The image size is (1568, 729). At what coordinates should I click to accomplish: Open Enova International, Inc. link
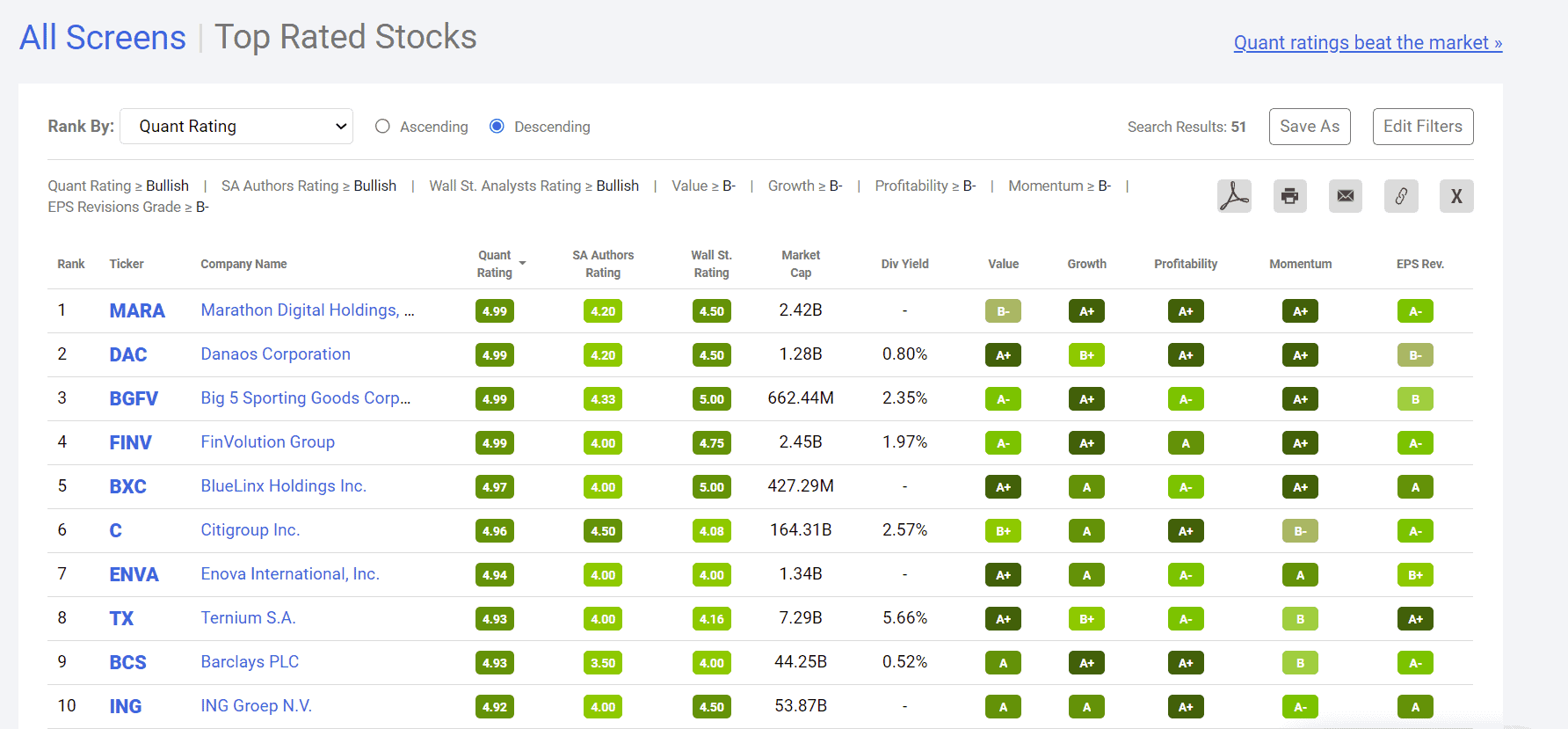pos(290,573)
